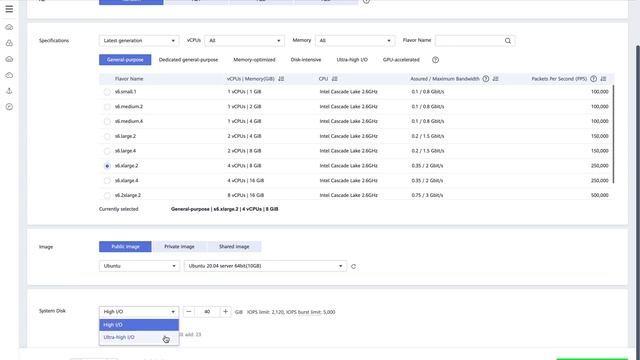This screenshot has width=640, height=360.
Task: Click the refresh icon beside image version
Action: coord(353,266)
